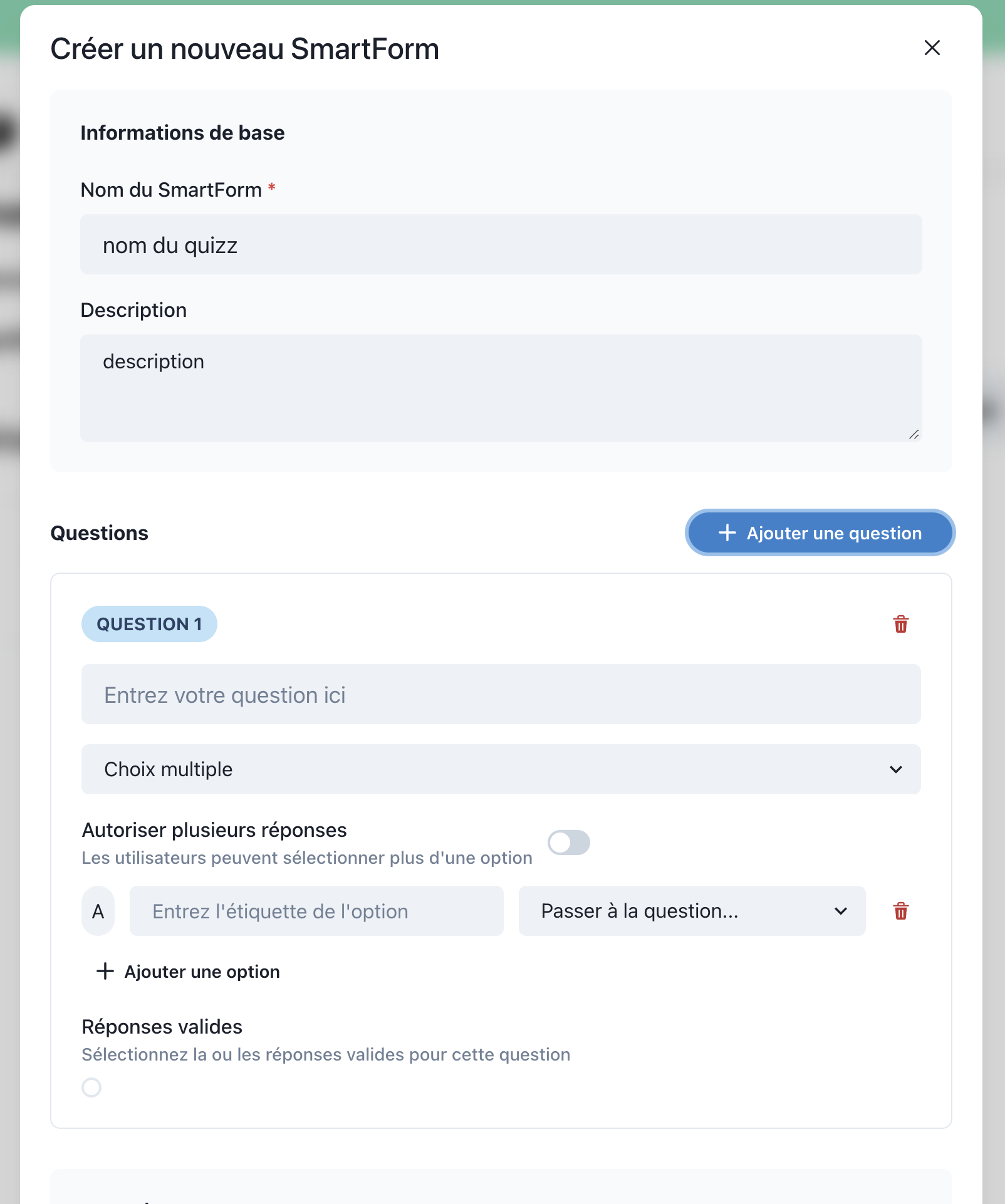The width and height of the screenshot is (1005, 1204).
Task: Click Ajouter une option link
Action: tap(202, 972)
